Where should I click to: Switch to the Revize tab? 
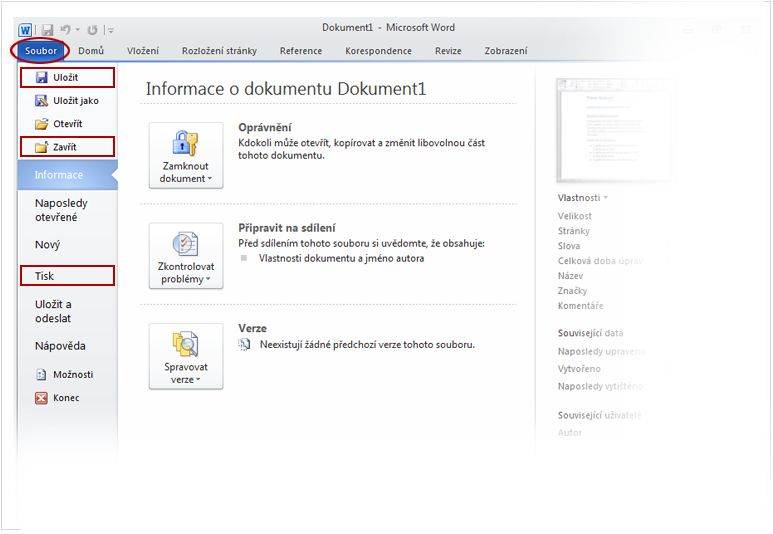pyautogui.click(x=448, y=50)
